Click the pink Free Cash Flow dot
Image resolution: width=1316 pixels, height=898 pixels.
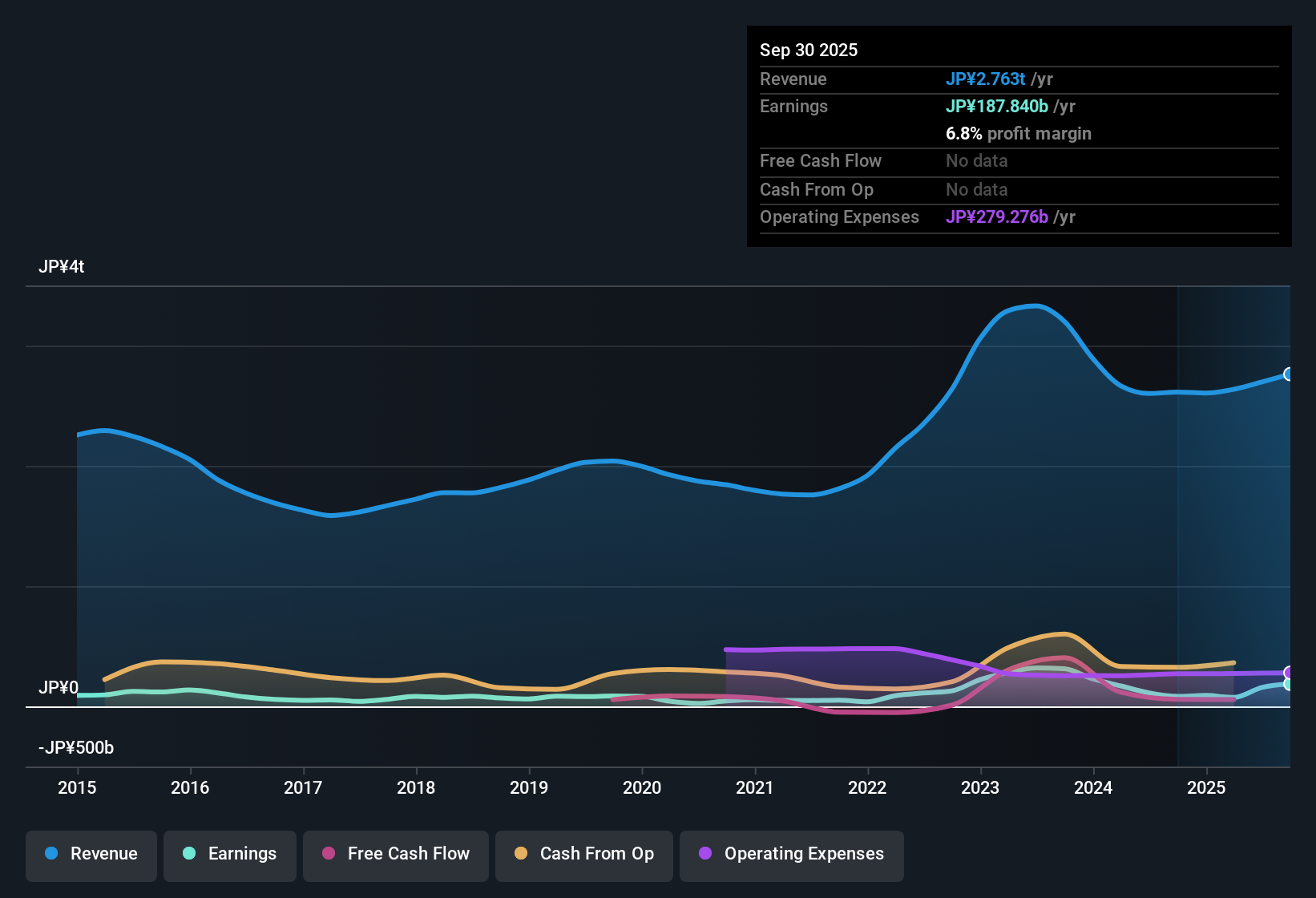(329, 854)
